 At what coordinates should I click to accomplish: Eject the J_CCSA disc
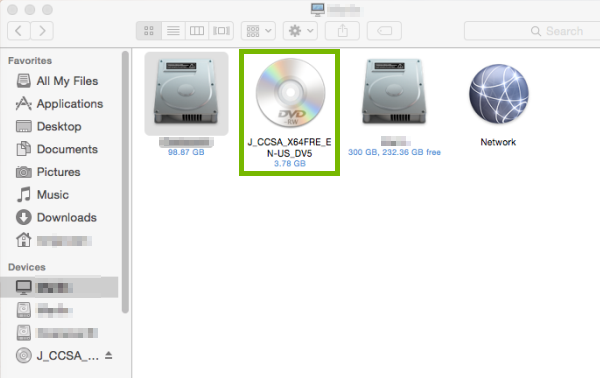pos(109,355)
